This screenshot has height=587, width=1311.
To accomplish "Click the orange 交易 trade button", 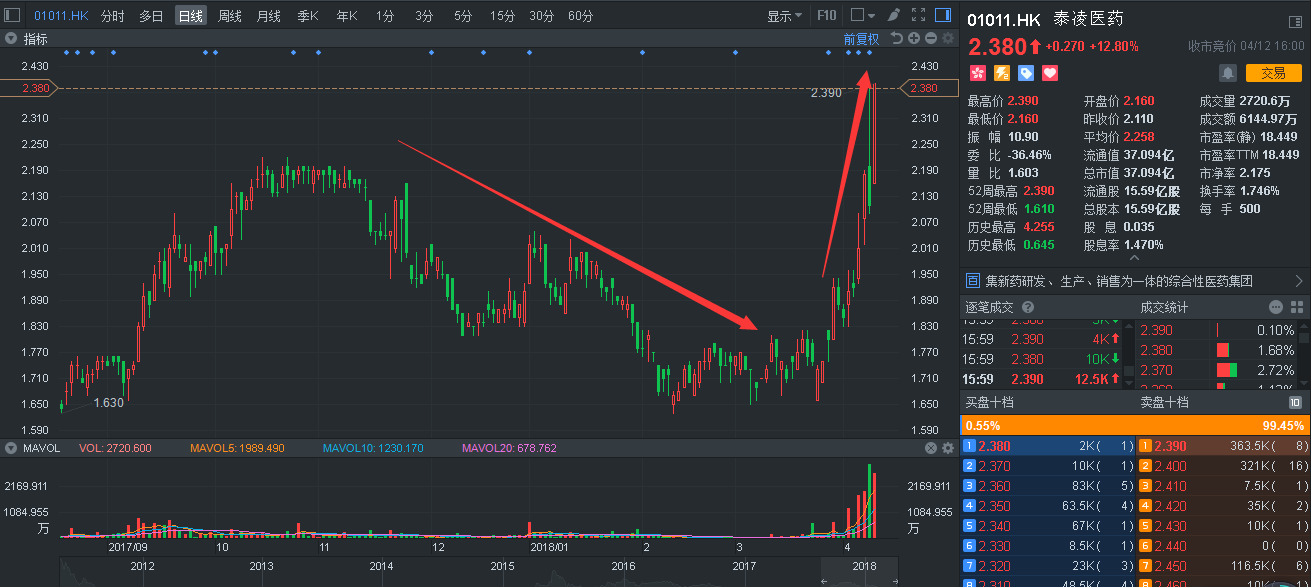I will pos(1272,73).
